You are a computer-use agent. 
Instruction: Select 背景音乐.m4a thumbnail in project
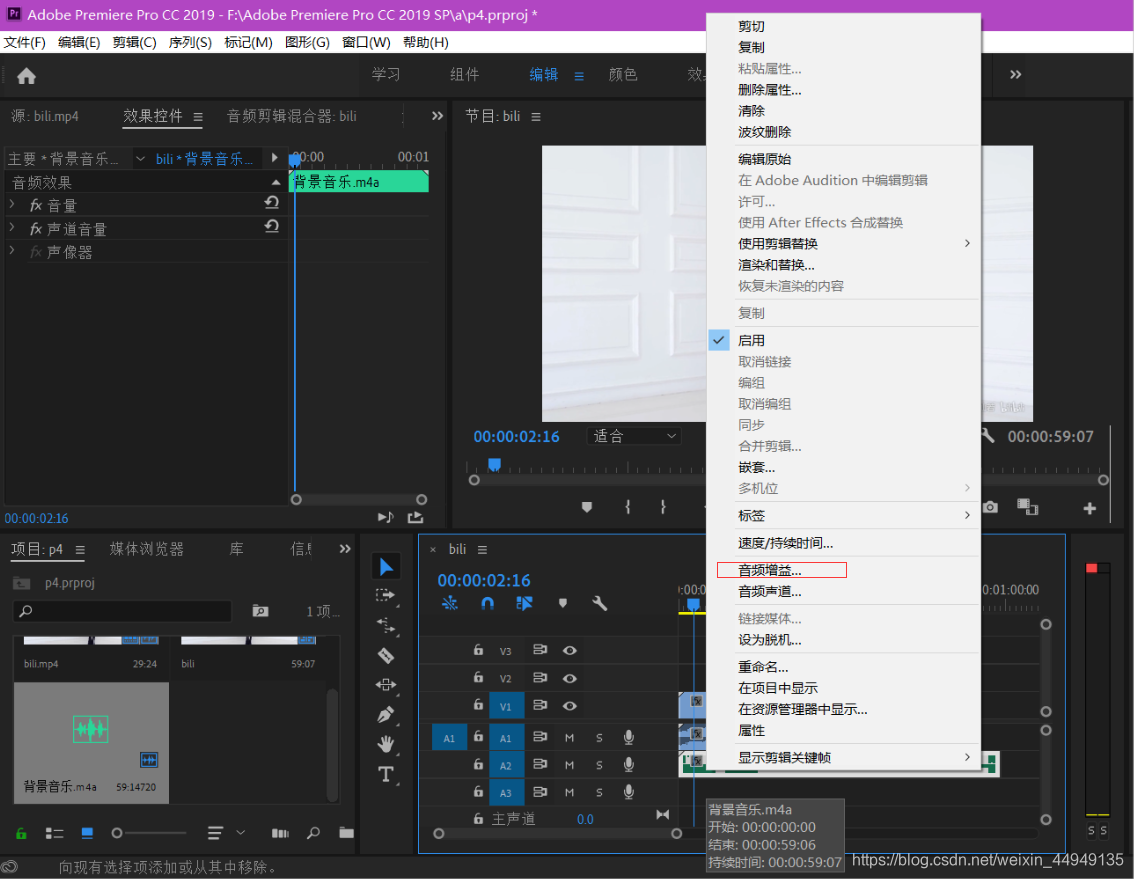[91, 742]
